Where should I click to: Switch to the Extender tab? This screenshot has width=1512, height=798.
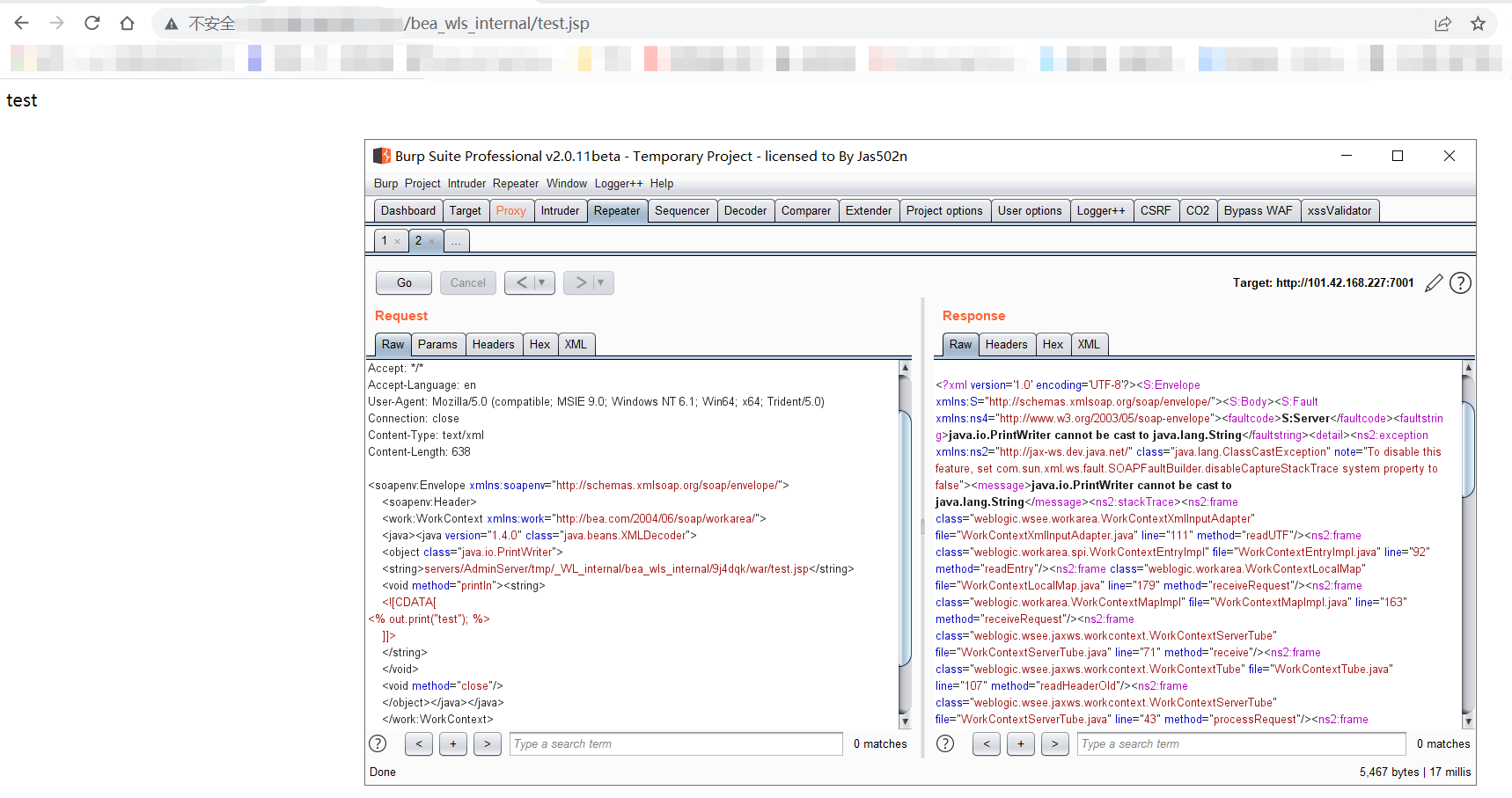click(x=869, y=210)
